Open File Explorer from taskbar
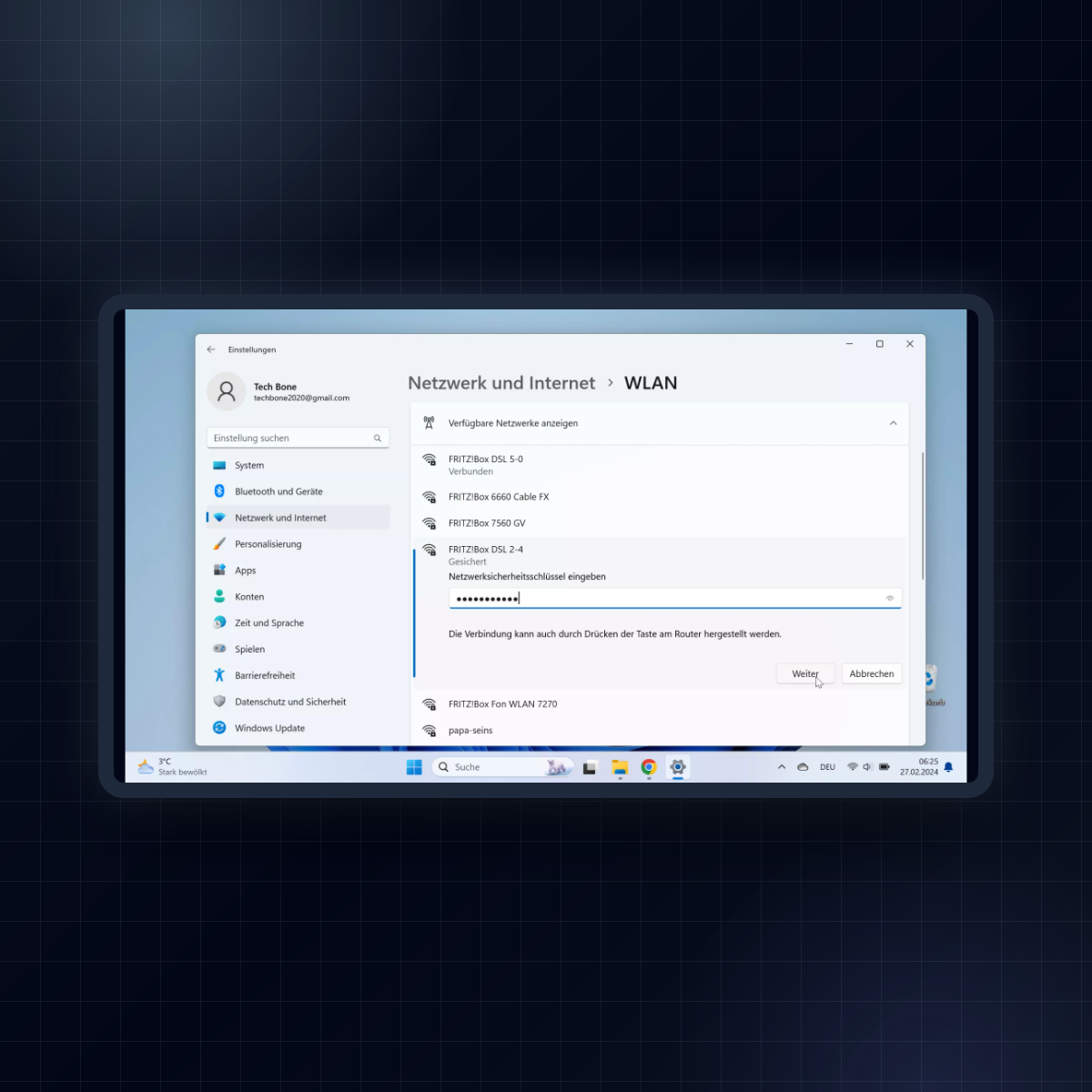The width and height of the screenshot is (1092, 1092). point(620,767)
